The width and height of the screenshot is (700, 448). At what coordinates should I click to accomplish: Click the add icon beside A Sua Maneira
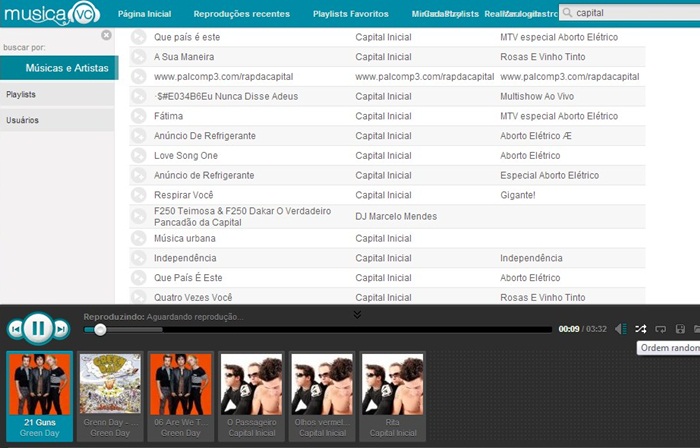click(x=138, y=57)
